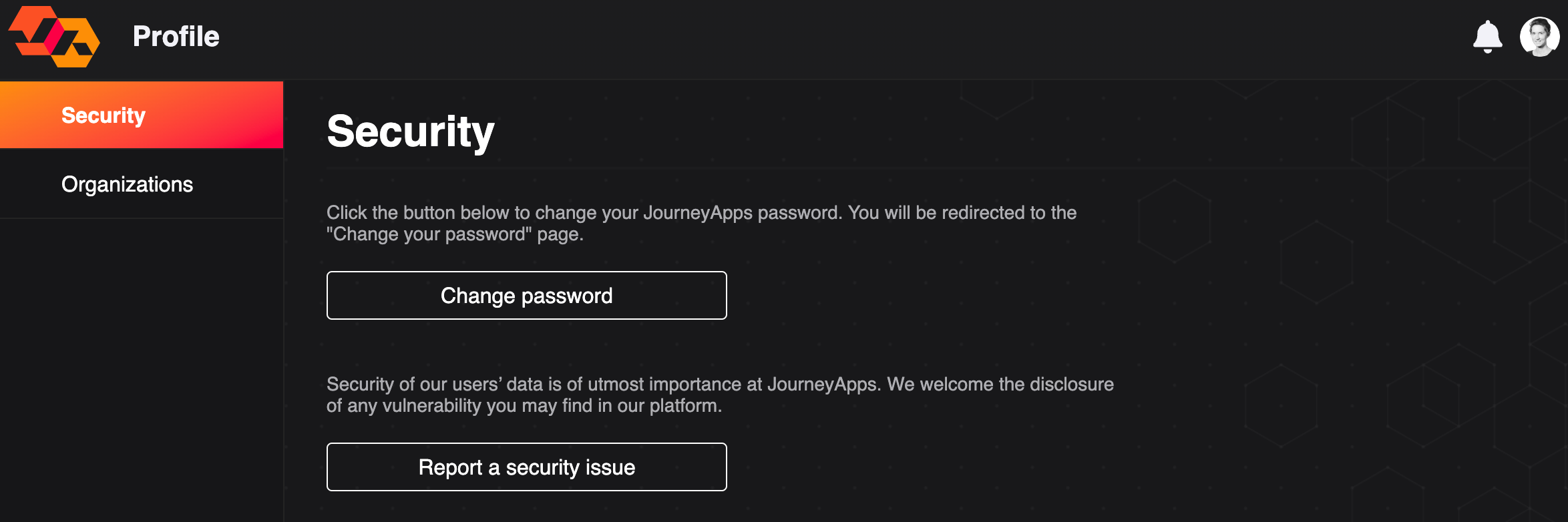Switch to the Organizations sidebar tab
Screen dimensions: 1568x522
pyautogui.click(x=142, y=184)
